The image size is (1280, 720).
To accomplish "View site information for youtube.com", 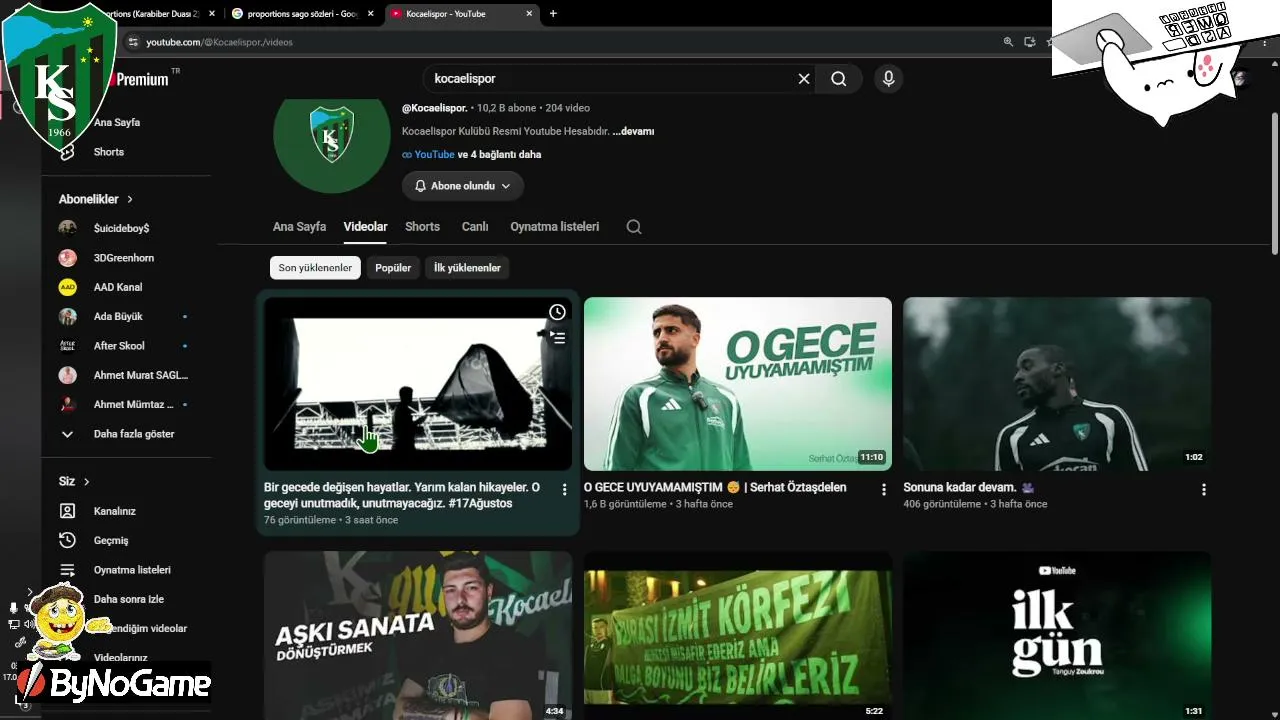I will point(133,42).
